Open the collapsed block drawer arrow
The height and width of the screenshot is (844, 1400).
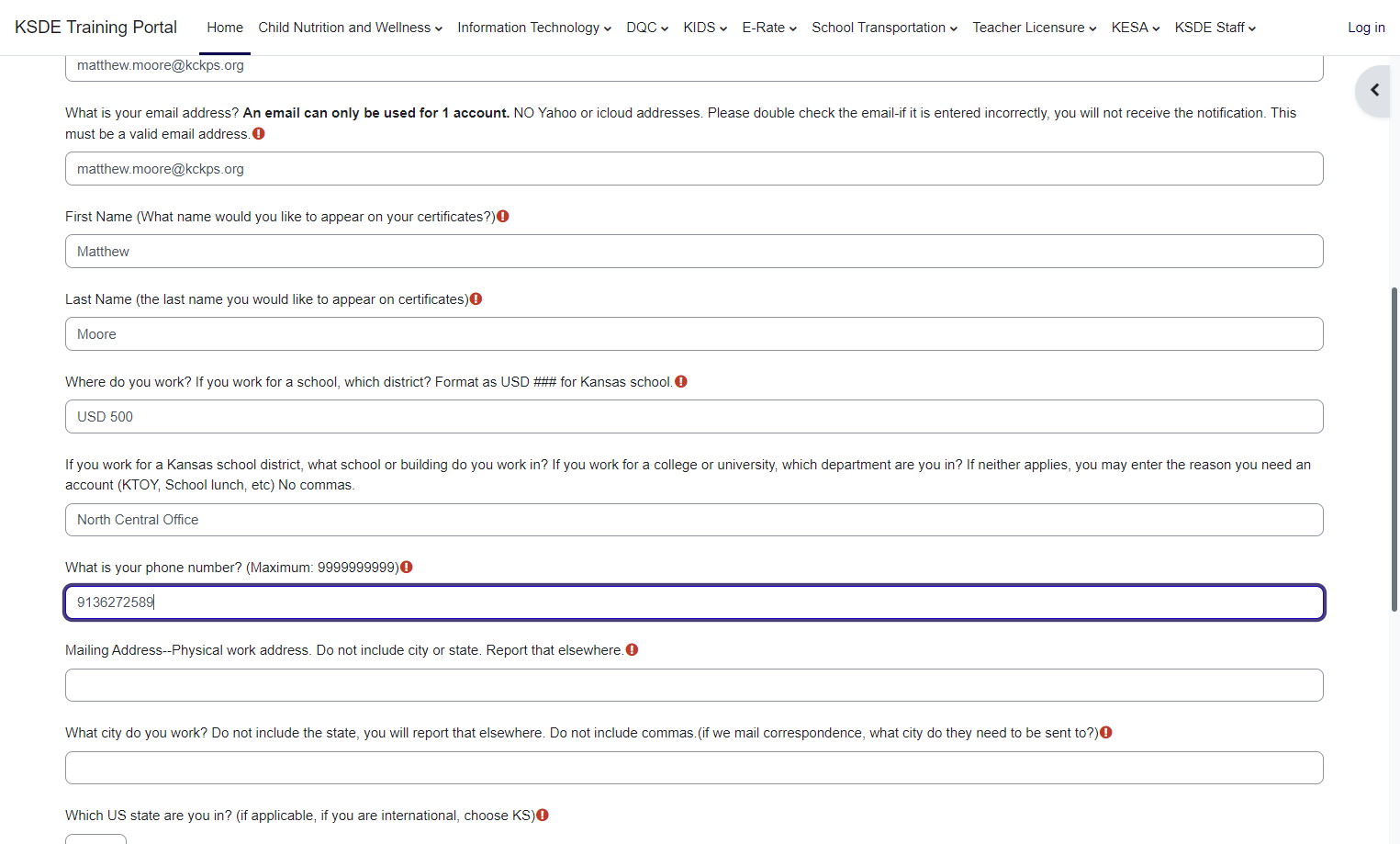click(x=1374, y=90)
